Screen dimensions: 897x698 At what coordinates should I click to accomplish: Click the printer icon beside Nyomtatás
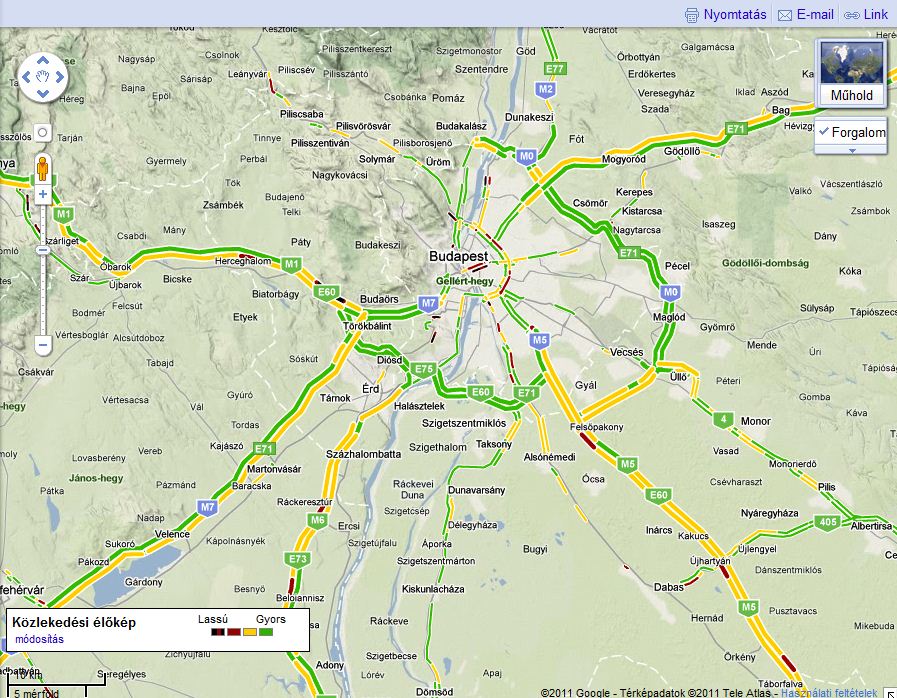point(692,15)
